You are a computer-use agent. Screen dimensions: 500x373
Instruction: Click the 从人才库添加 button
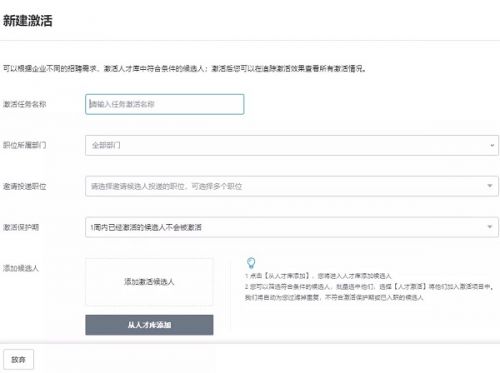click(149, 325)
